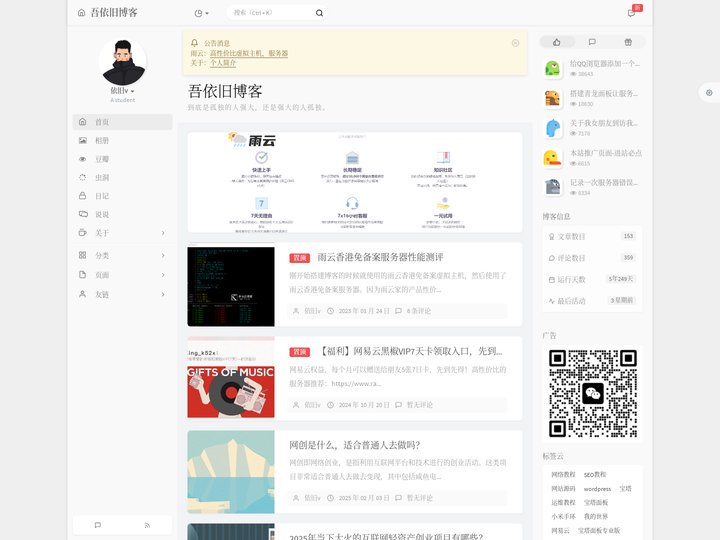Expand the 友链 links chevron
The width and height of the screenshot is (720, 540).
(x=163, y=294)
